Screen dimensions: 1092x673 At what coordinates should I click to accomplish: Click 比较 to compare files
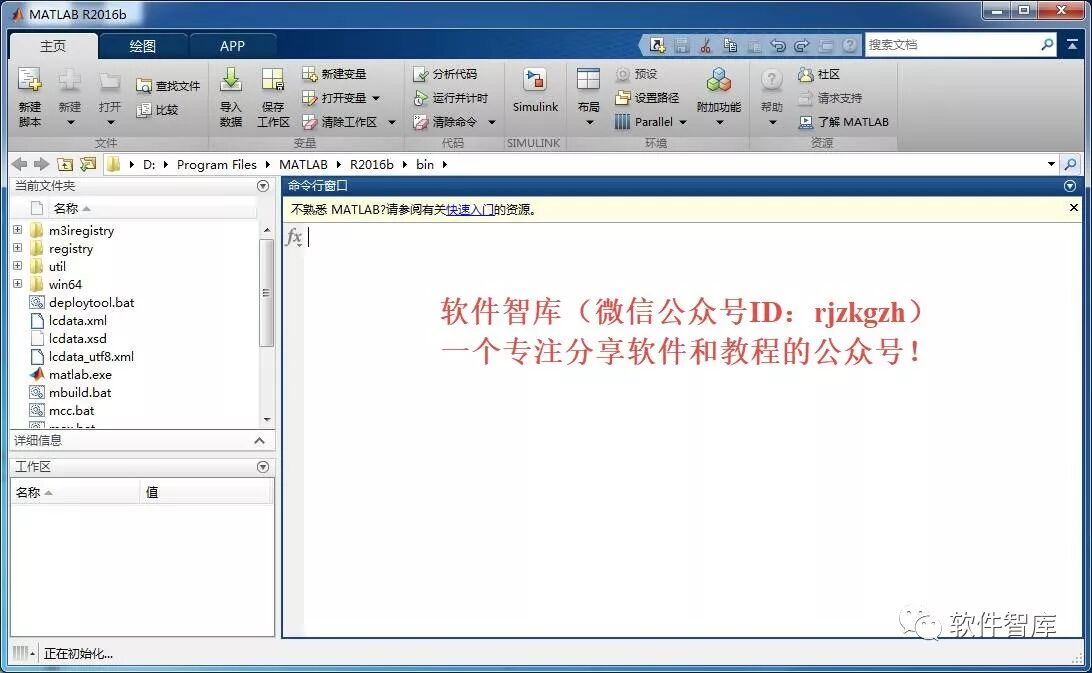coord(157,109)
